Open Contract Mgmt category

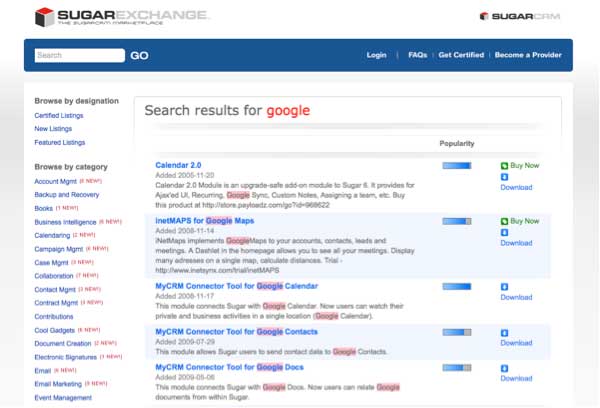(x=56, y=303)
